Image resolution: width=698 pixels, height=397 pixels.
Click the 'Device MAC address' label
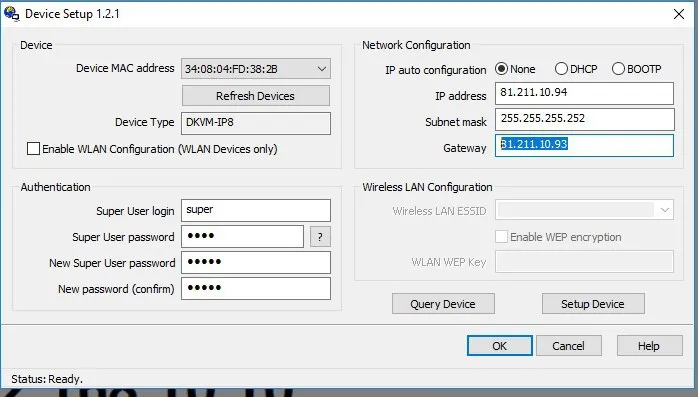coord(125,68)
